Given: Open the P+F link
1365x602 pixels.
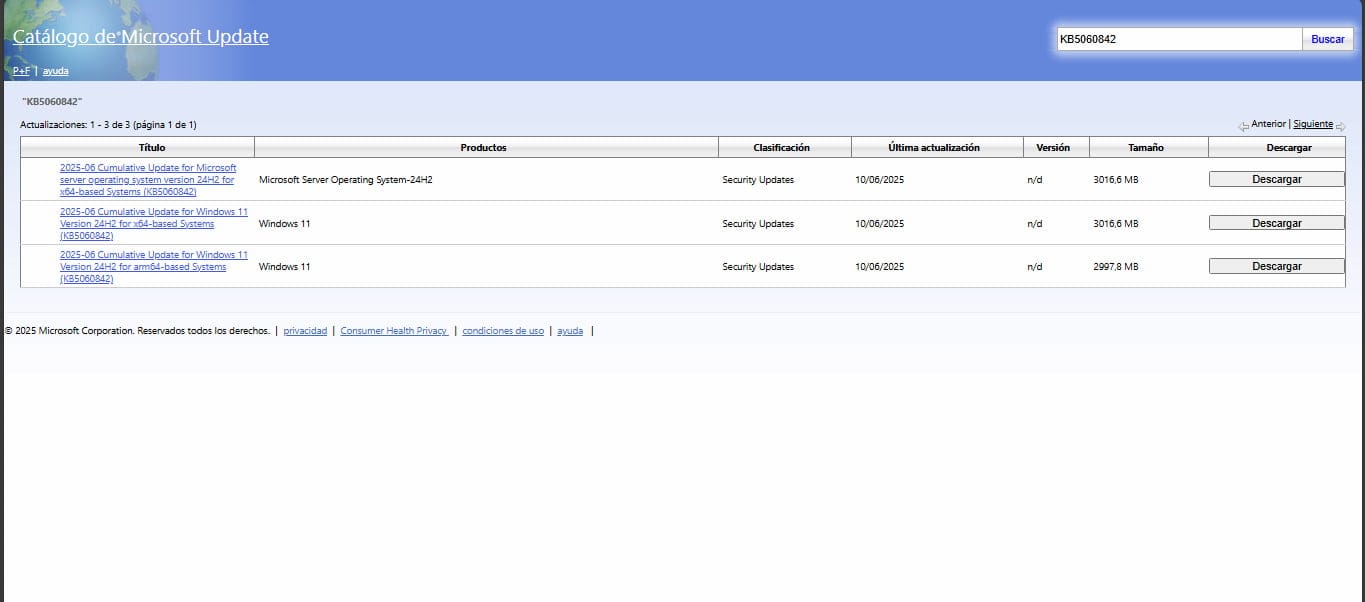Looking at the screenshot, I should (x=21, y=71).
